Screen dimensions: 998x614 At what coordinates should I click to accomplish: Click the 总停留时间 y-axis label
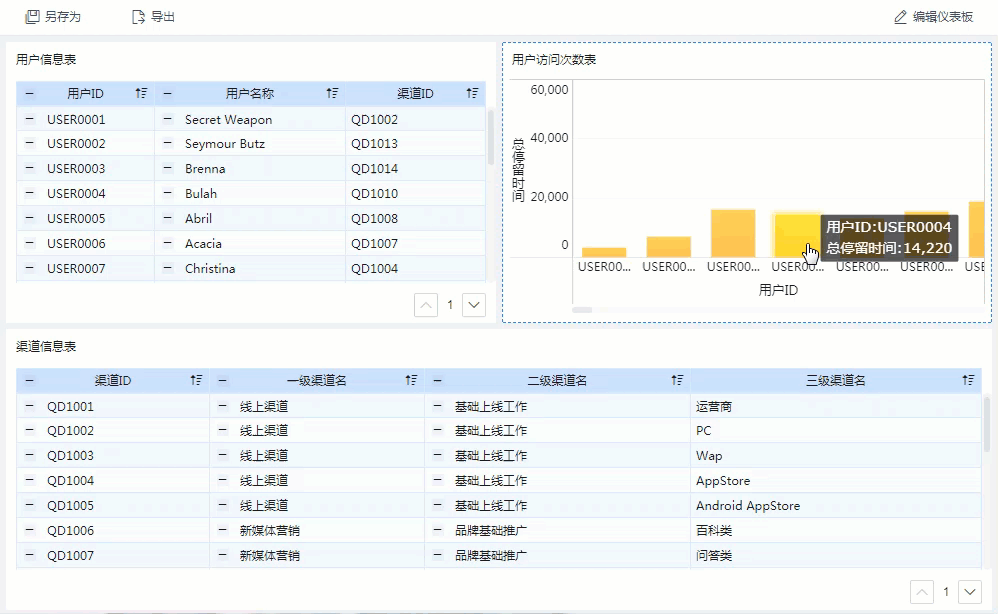[518, 169]
